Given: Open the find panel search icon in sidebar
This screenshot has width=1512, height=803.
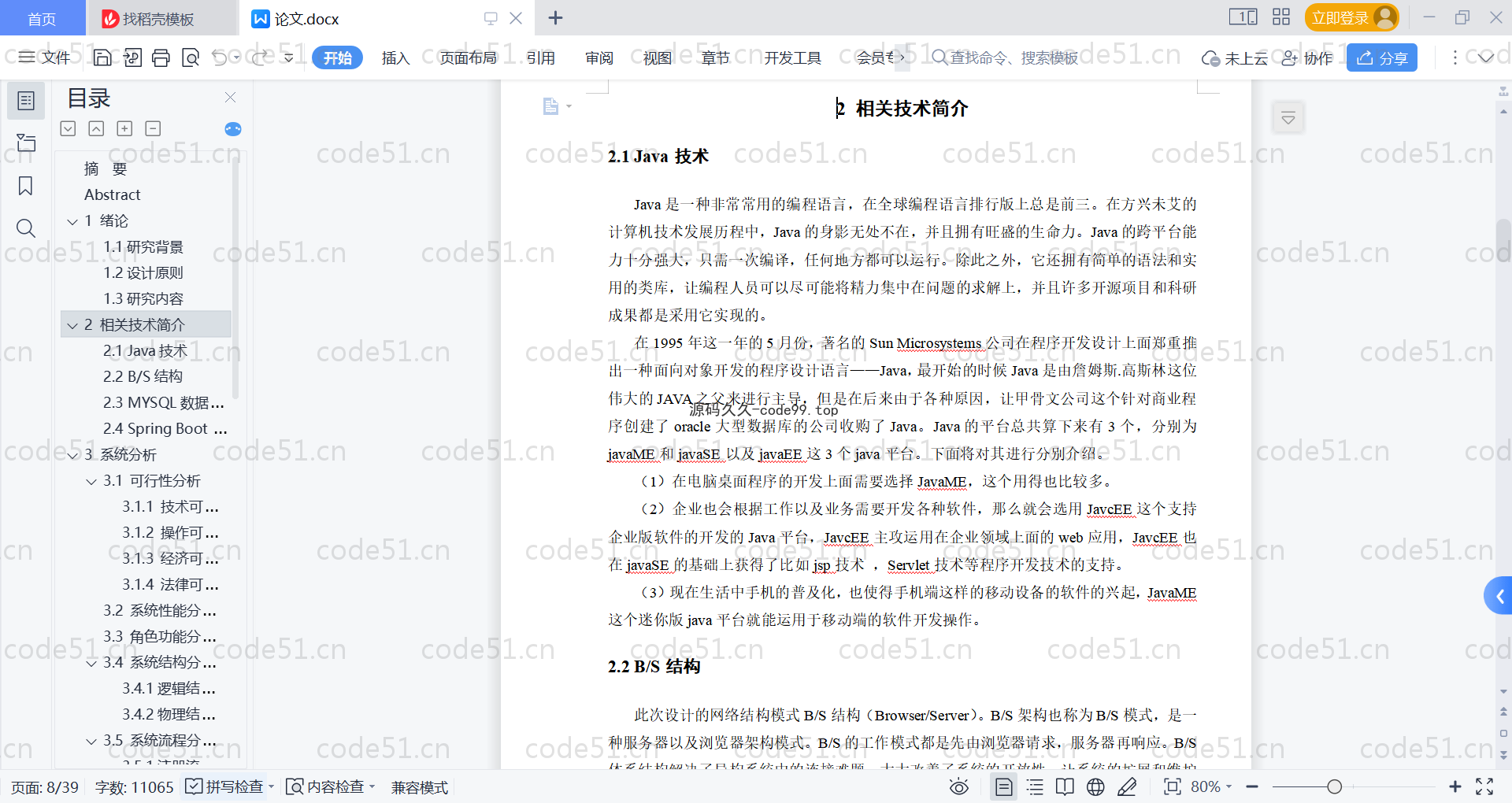Looking at the screenshot, I should click(26, 228).
